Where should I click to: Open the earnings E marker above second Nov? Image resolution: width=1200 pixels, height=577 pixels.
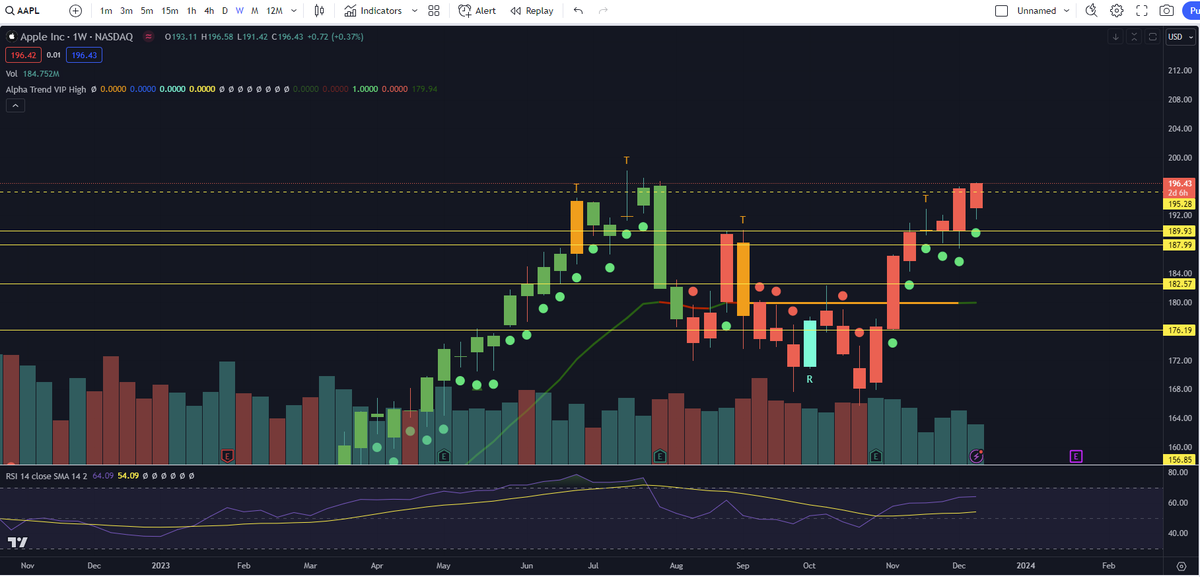(876, 456)
